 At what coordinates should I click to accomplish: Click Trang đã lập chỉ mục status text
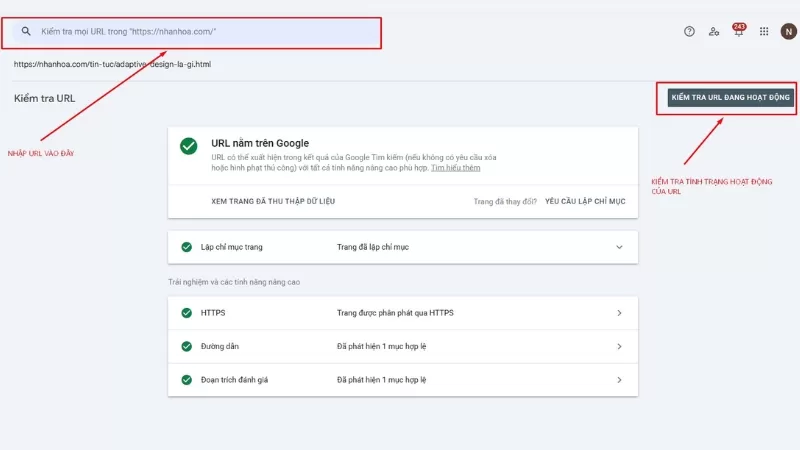click(372, 247)
